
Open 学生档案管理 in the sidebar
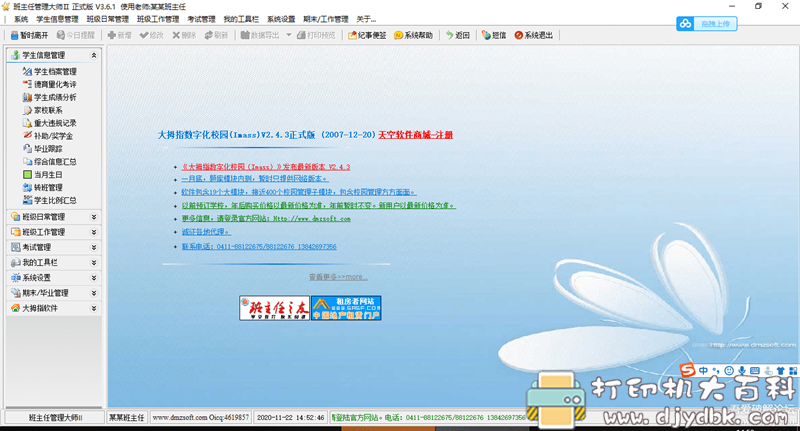(x=49, y=71)
